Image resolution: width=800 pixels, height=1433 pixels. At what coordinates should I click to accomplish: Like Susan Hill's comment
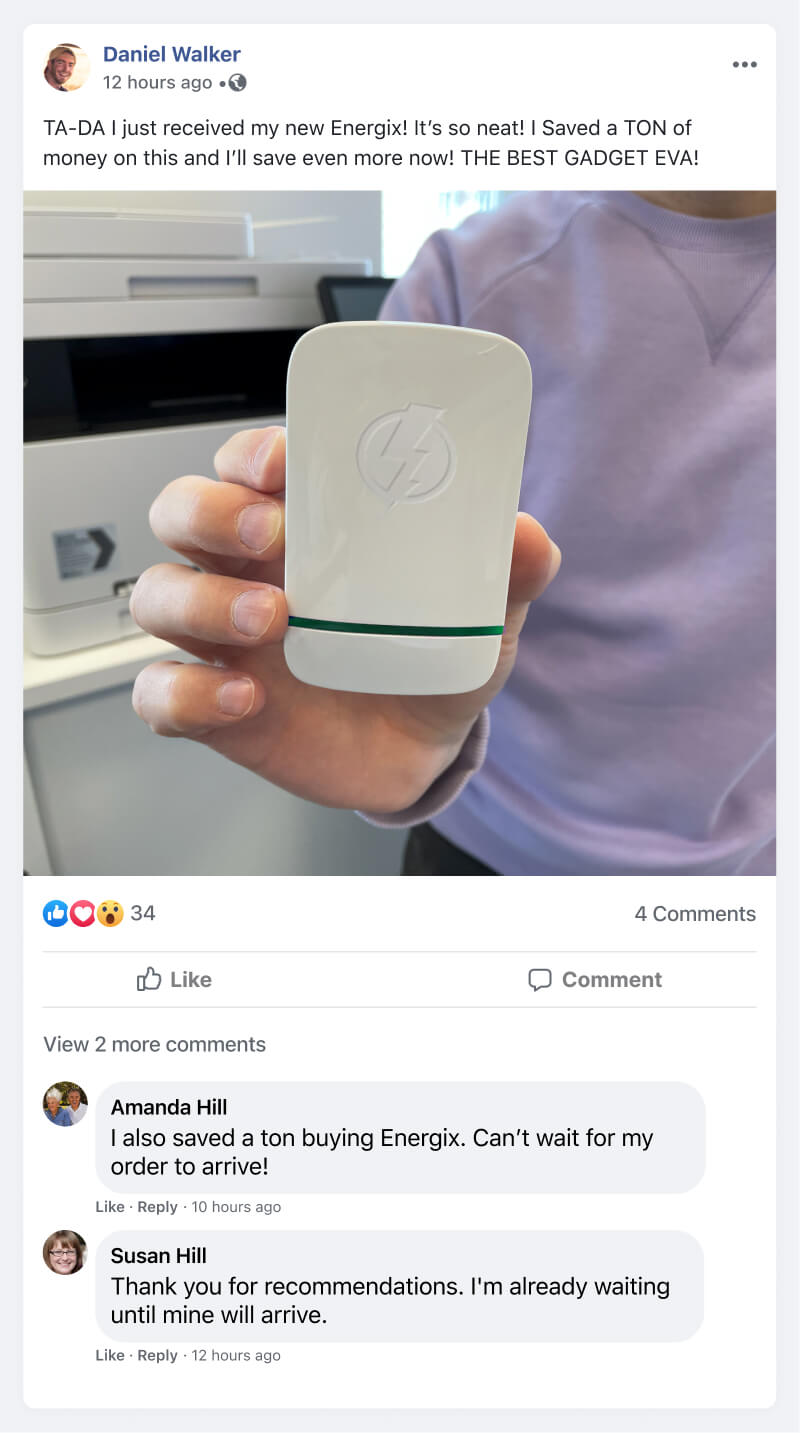[x=110, y=1355]
